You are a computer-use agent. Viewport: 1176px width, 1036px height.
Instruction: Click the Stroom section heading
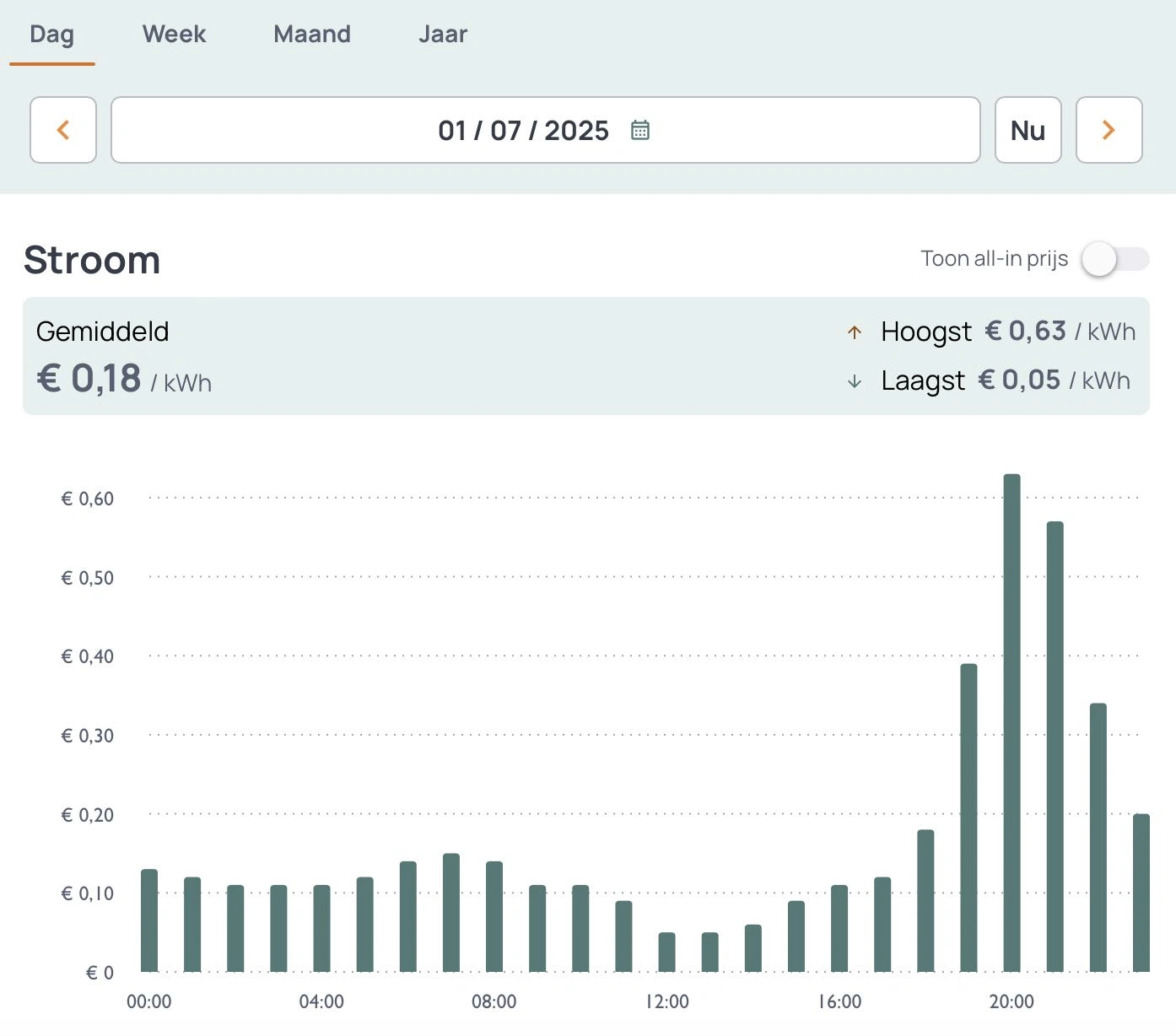pyautogui.click(x=92, y=260)
